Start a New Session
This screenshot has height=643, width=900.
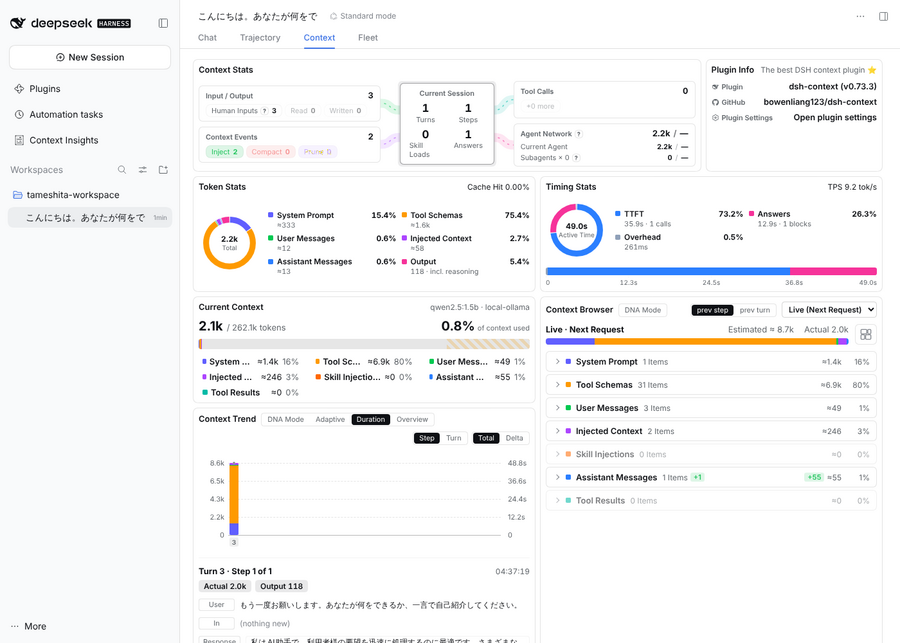click(x=90, y=57)
